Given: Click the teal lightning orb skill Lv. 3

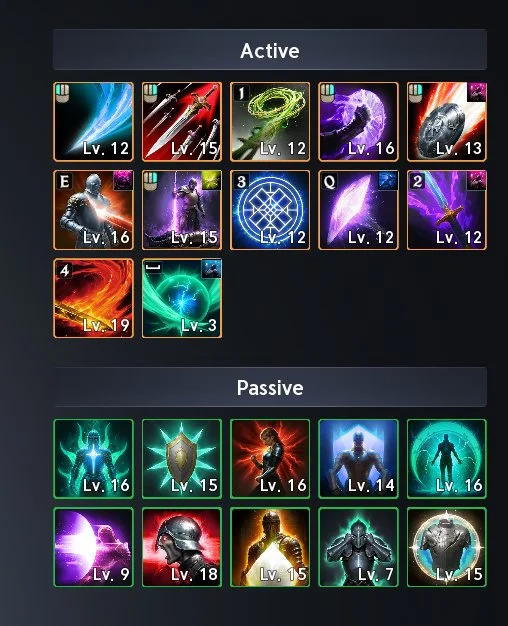Looking at the screenshot, I should (182, 298).
